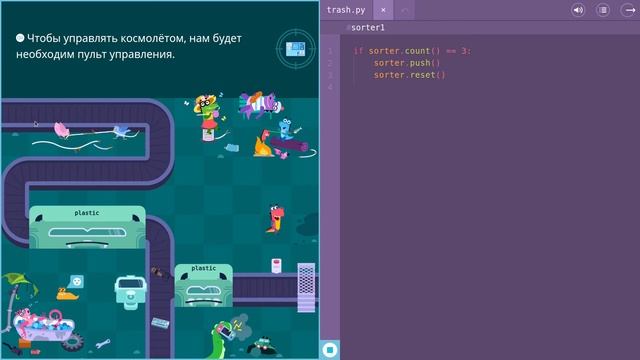640x360 pixels.
Task: Select the small plastic sorter by conveyor
Action: tap(204, 285)
